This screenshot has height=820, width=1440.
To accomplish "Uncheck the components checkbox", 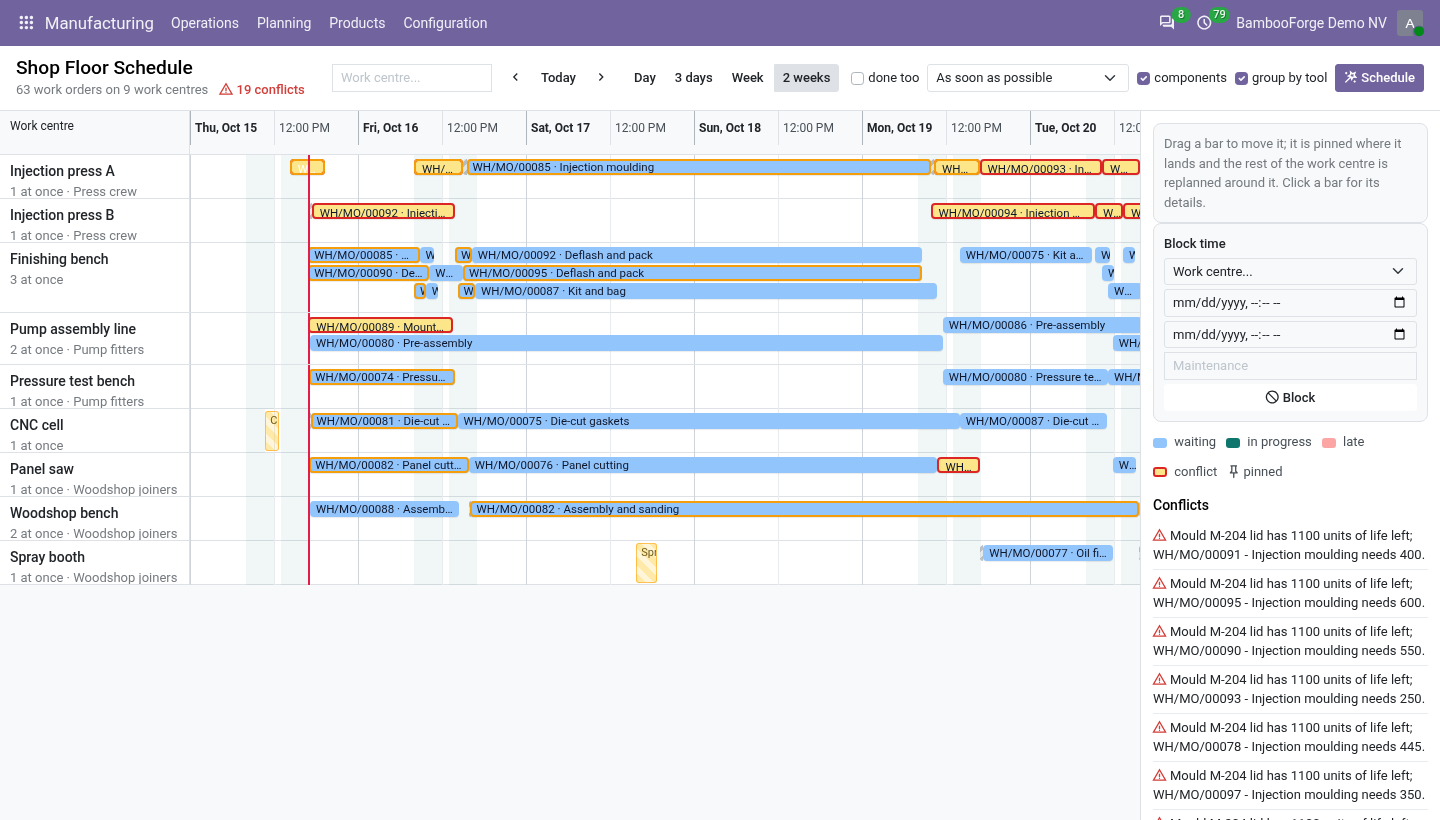I will click(x=1144, y=78).
